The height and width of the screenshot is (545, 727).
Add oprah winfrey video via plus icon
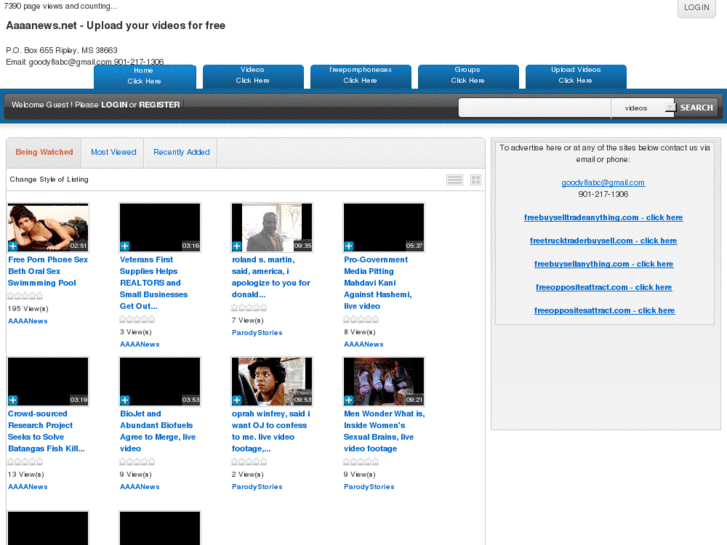(x=237, y=400)
